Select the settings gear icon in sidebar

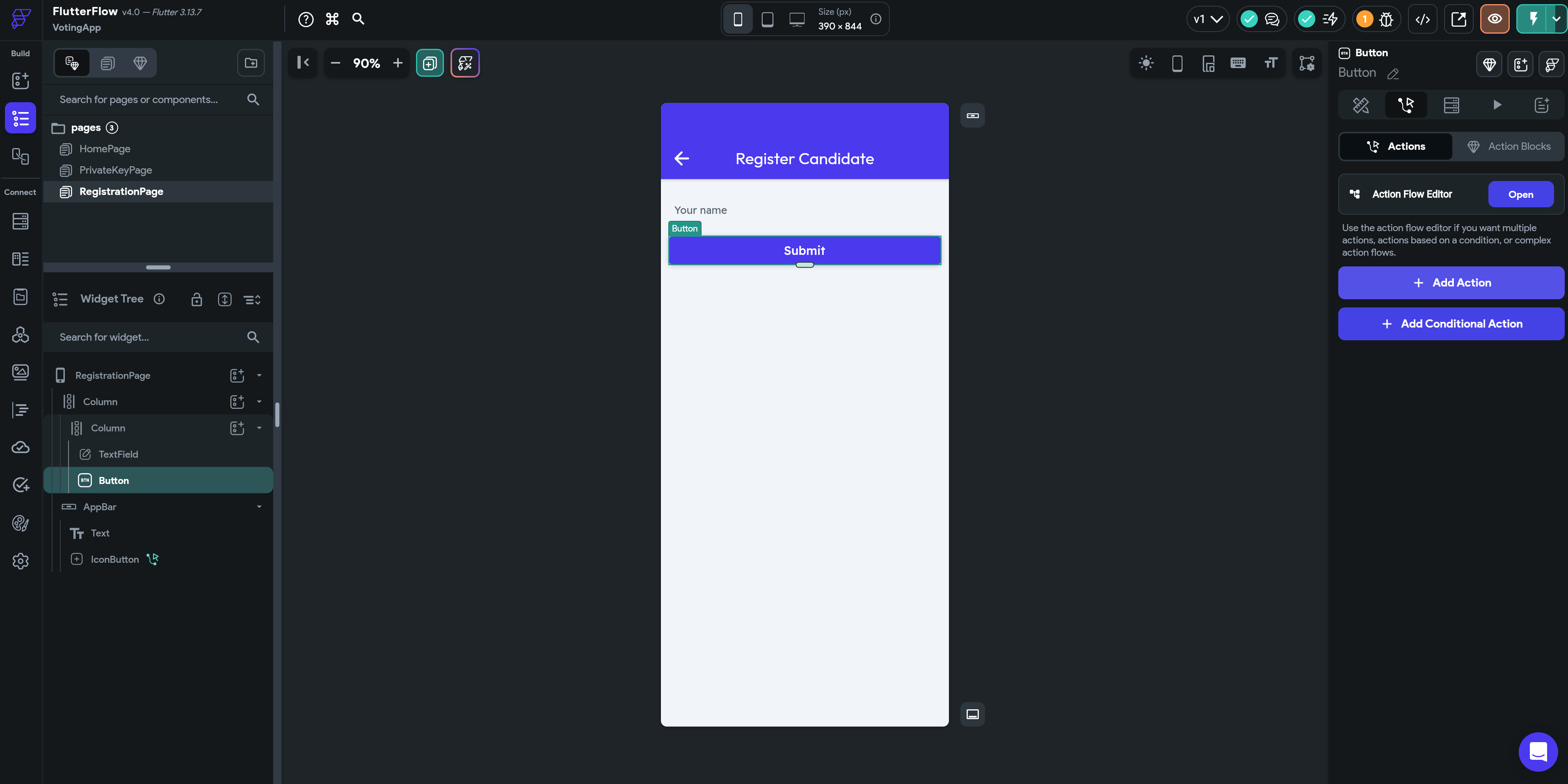coord(20,560)
